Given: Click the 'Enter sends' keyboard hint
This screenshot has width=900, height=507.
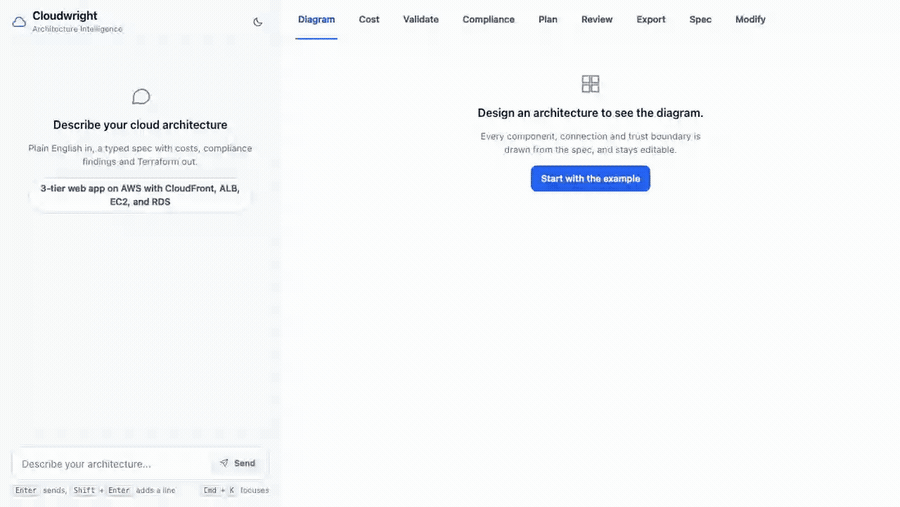Looking at the screenshot, I should (x=40, y=490).
